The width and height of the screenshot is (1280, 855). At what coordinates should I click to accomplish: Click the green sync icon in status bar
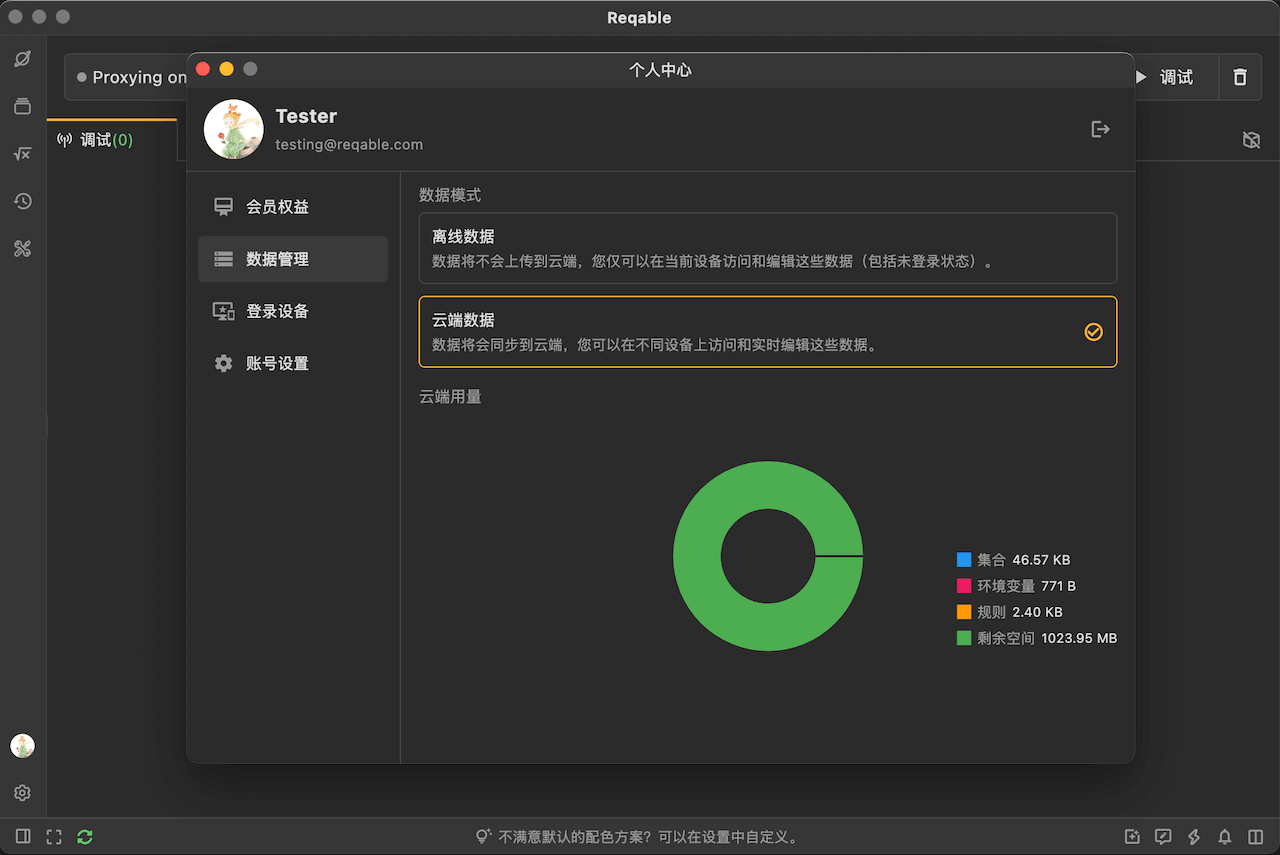(x=85, y=837)
